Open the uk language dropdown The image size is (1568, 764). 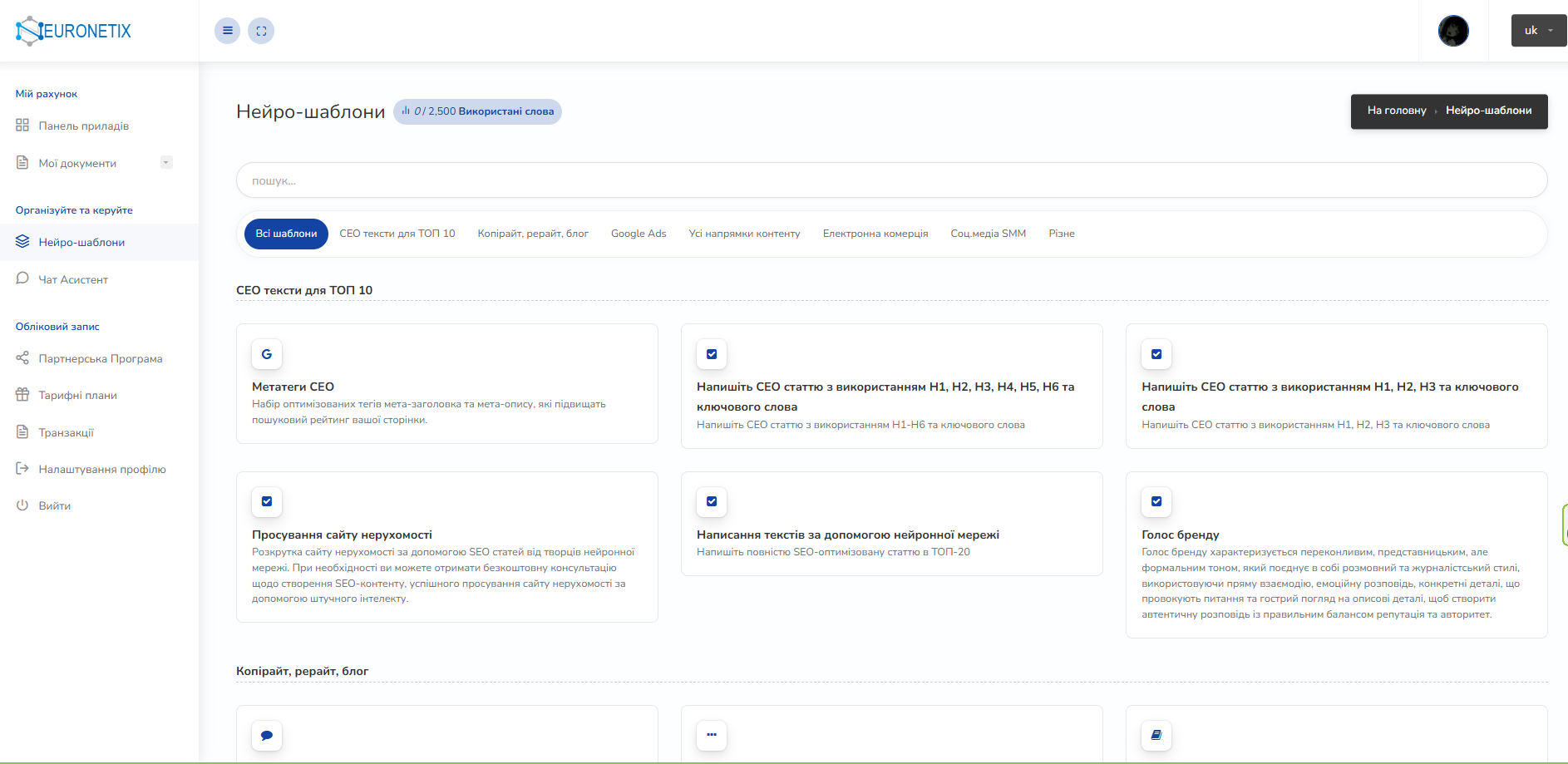click(x=1538, y=31)
